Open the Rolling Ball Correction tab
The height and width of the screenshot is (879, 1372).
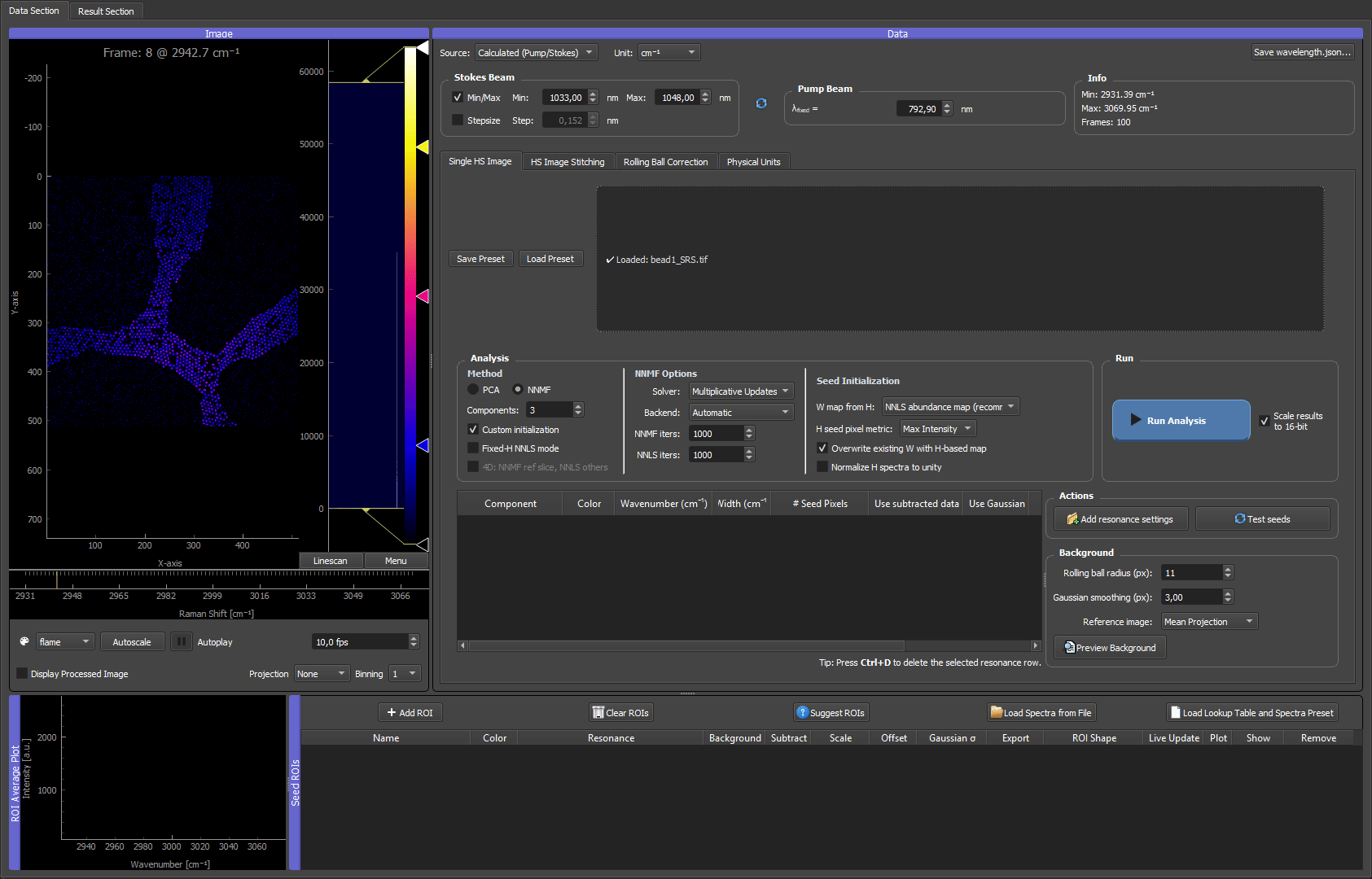666,162
